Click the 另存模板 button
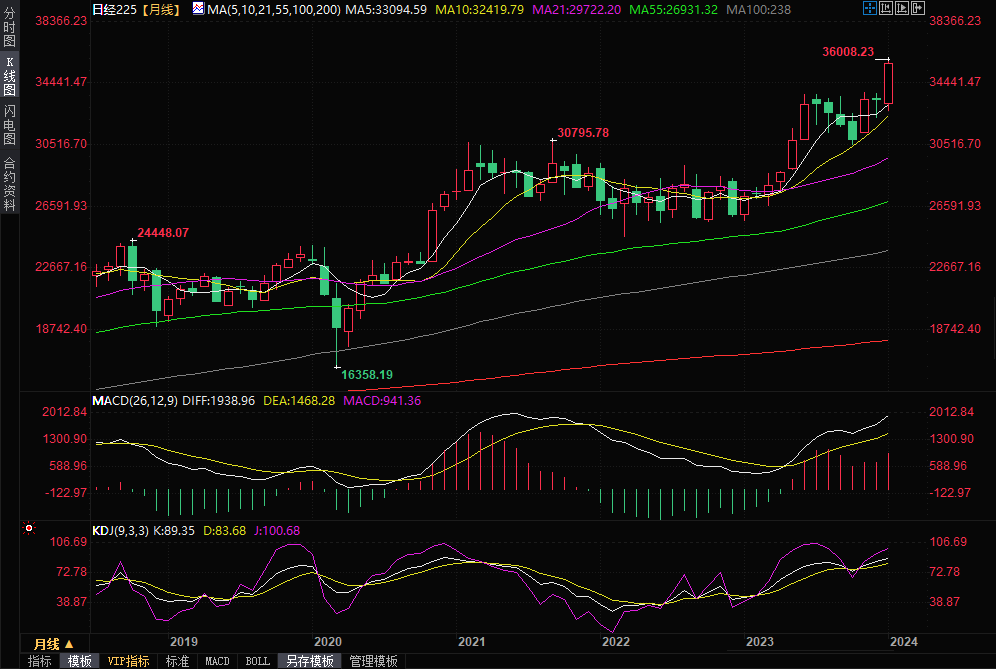The height and width of the screenshot is (669, 996). tap(309, 661)
